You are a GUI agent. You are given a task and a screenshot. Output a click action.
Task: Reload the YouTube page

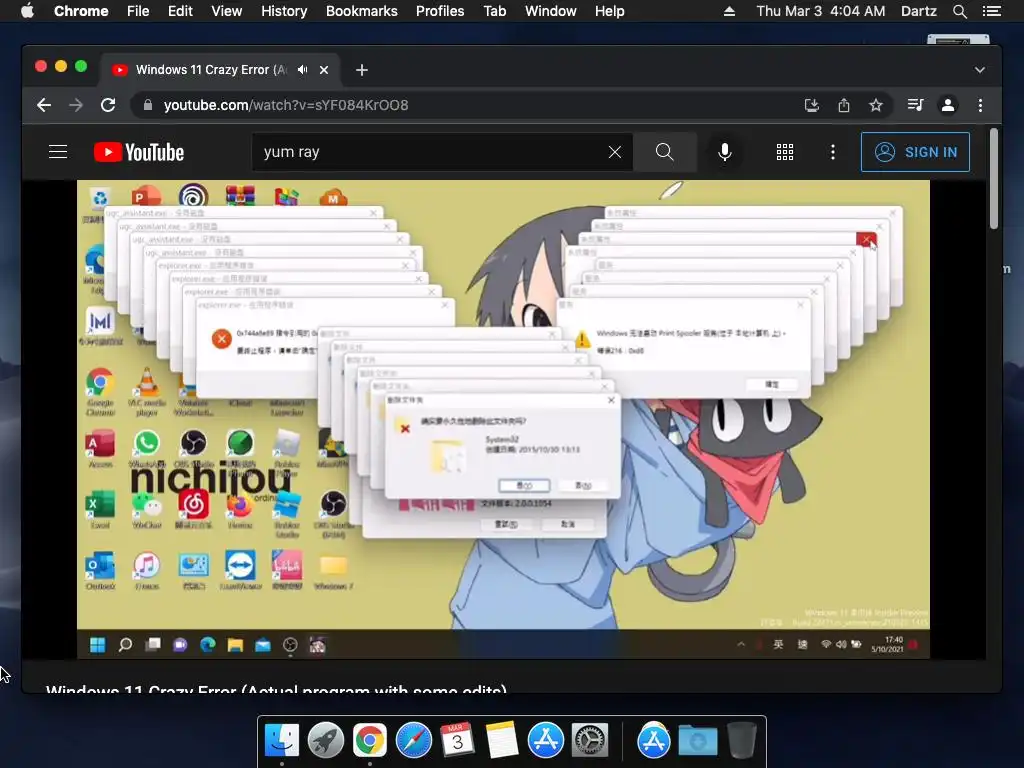click(108, 105)
